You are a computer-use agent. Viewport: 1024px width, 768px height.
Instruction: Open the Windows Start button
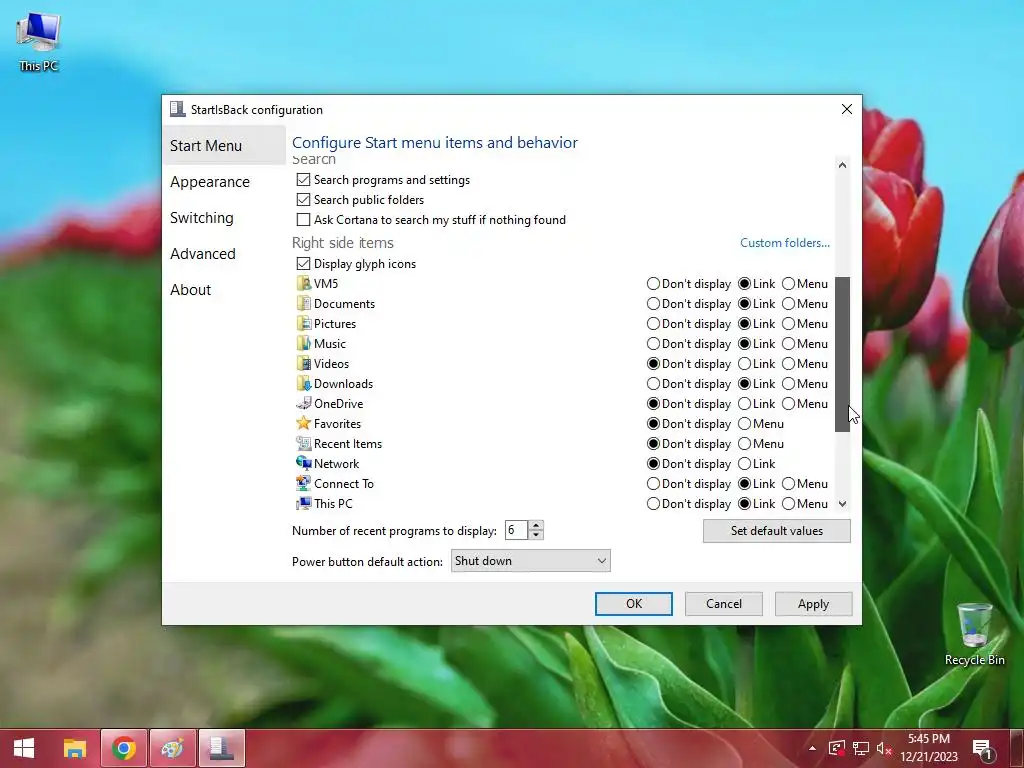click(24, 748)
